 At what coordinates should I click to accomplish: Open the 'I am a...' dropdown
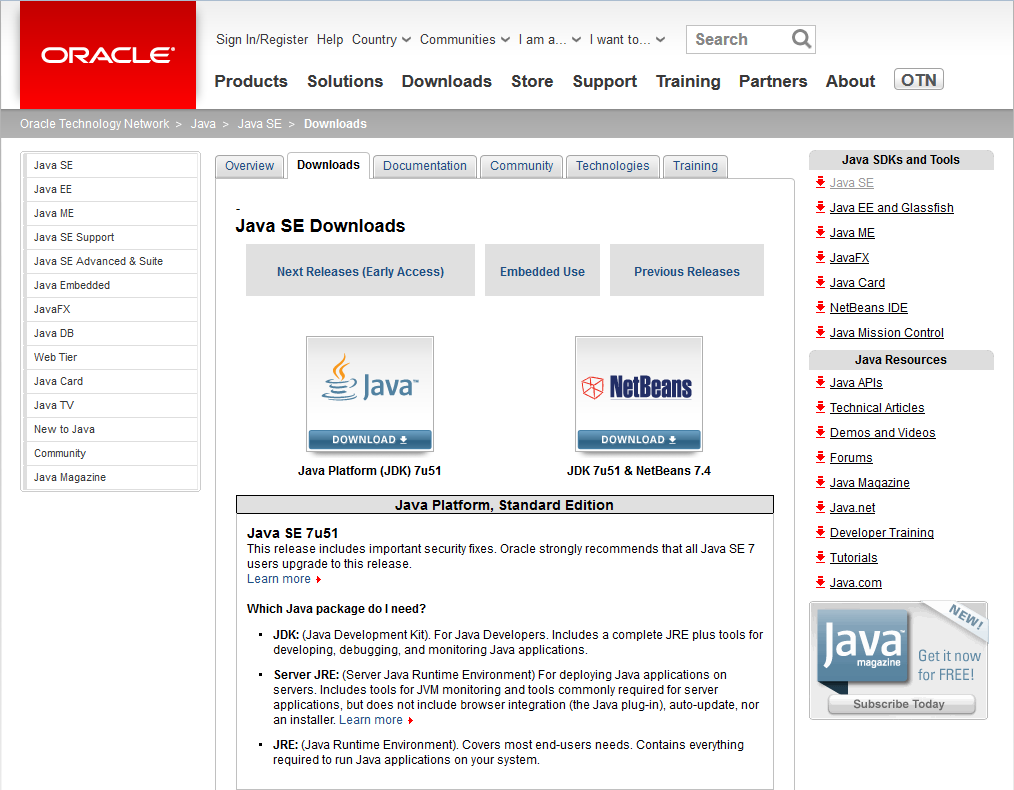[x=549, y=40]
